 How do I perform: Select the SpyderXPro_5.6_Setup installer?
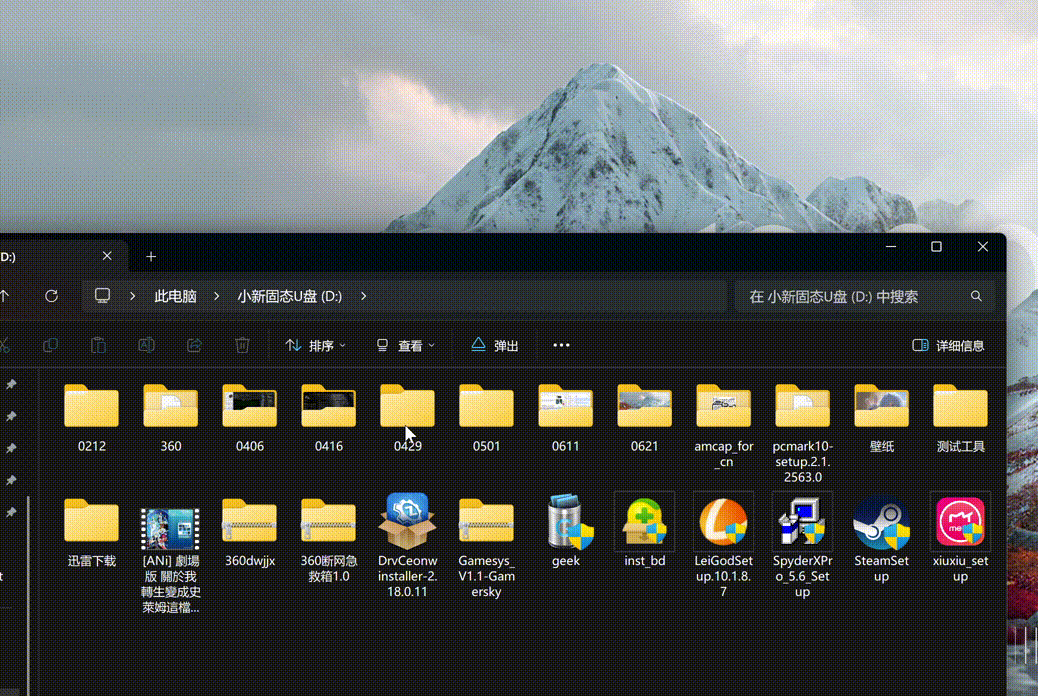click(x=802, y=546)
